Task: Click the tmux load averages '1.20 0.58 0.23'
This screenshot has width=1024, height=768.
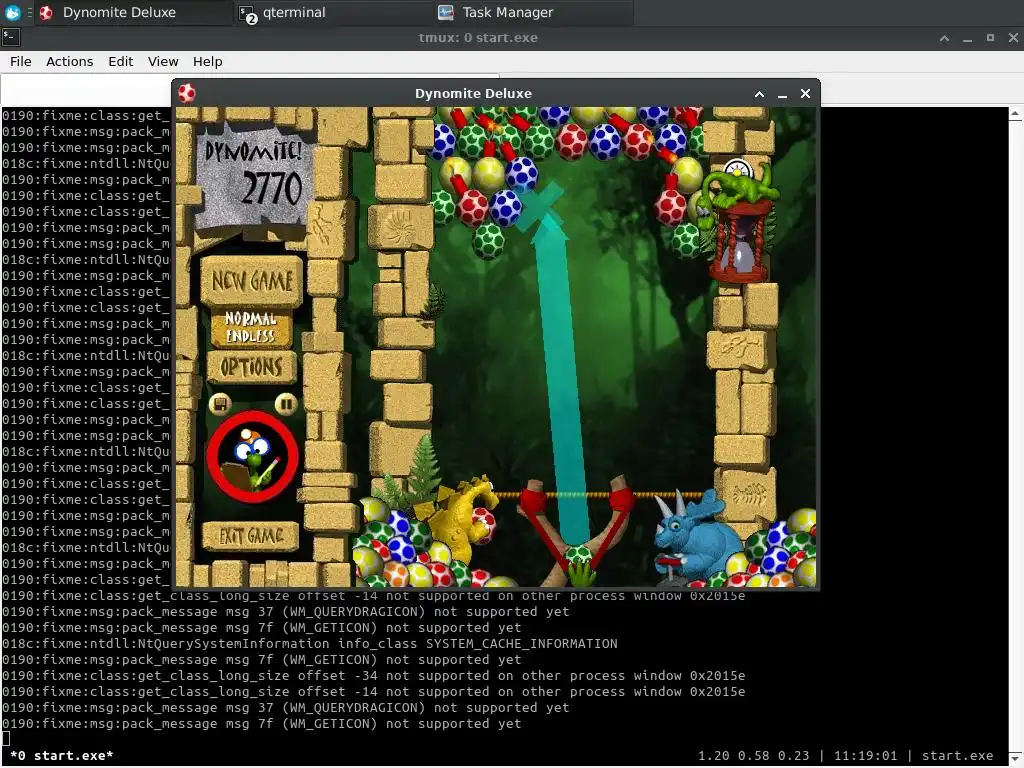Action: pos(754,756)
